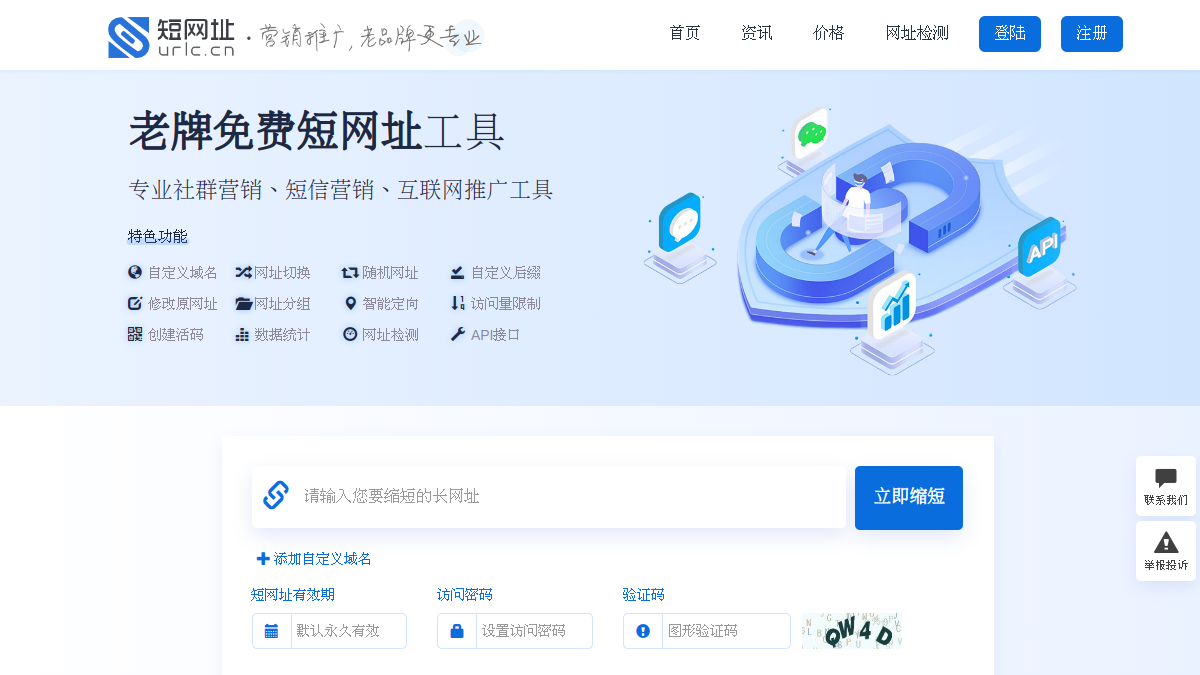The width and height of the screenshot is (1200, 675).
Task: Click the 验证码 label
Action: 643,594
